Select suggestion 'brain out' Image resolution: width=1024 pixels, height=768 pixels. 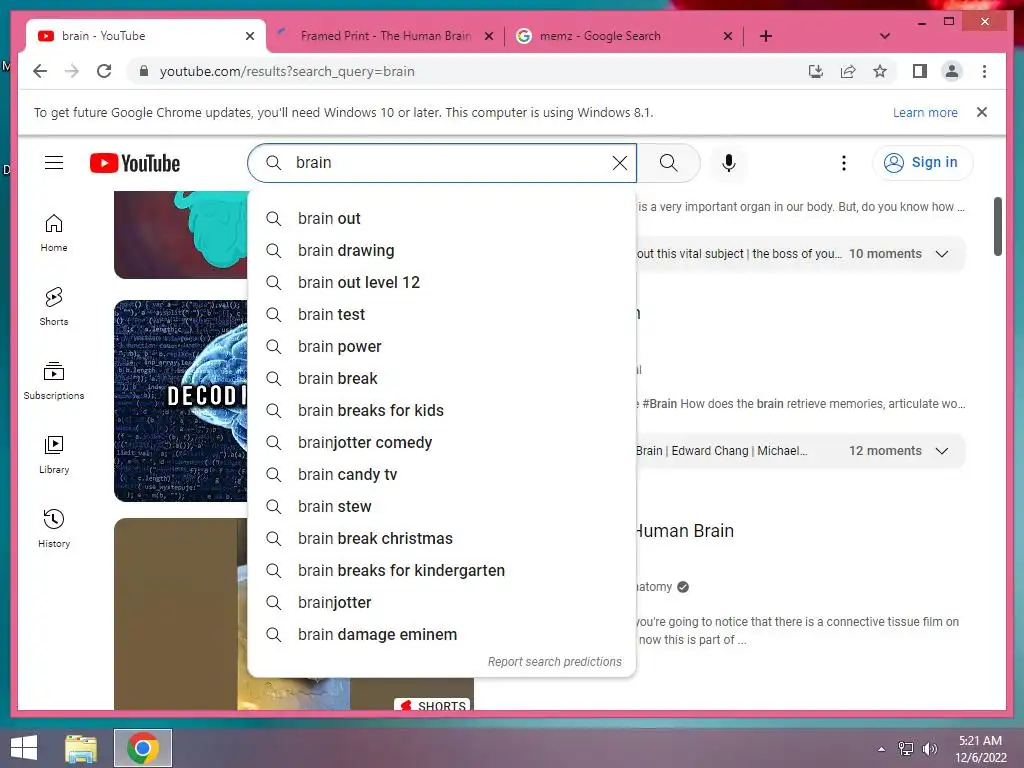[442, 219]
